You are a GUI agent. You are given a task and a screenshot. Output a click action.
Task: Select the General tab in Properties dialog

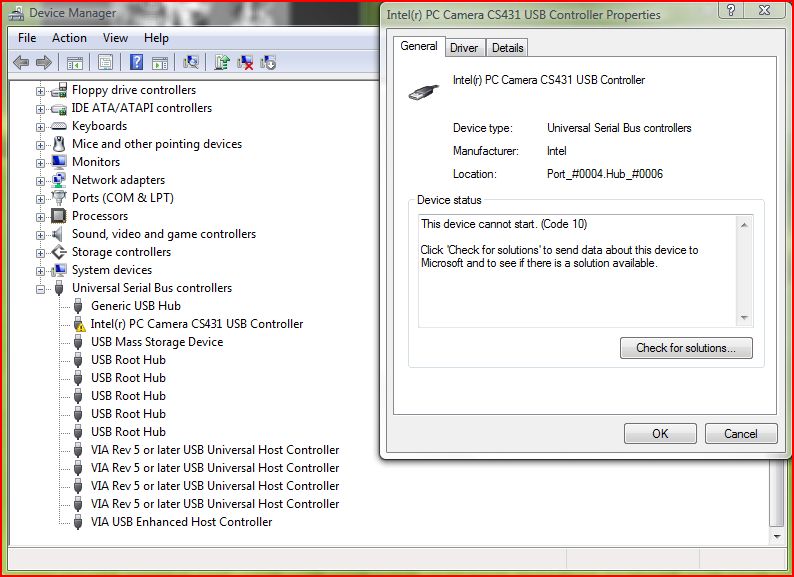[x=419, y=46]
